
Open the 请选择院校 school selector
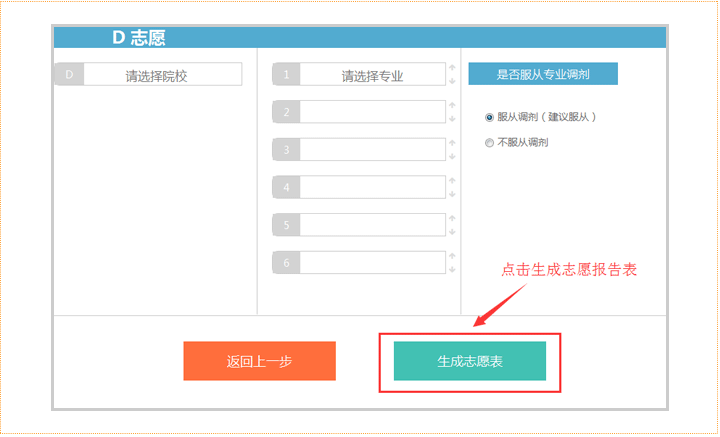point(148,74)
